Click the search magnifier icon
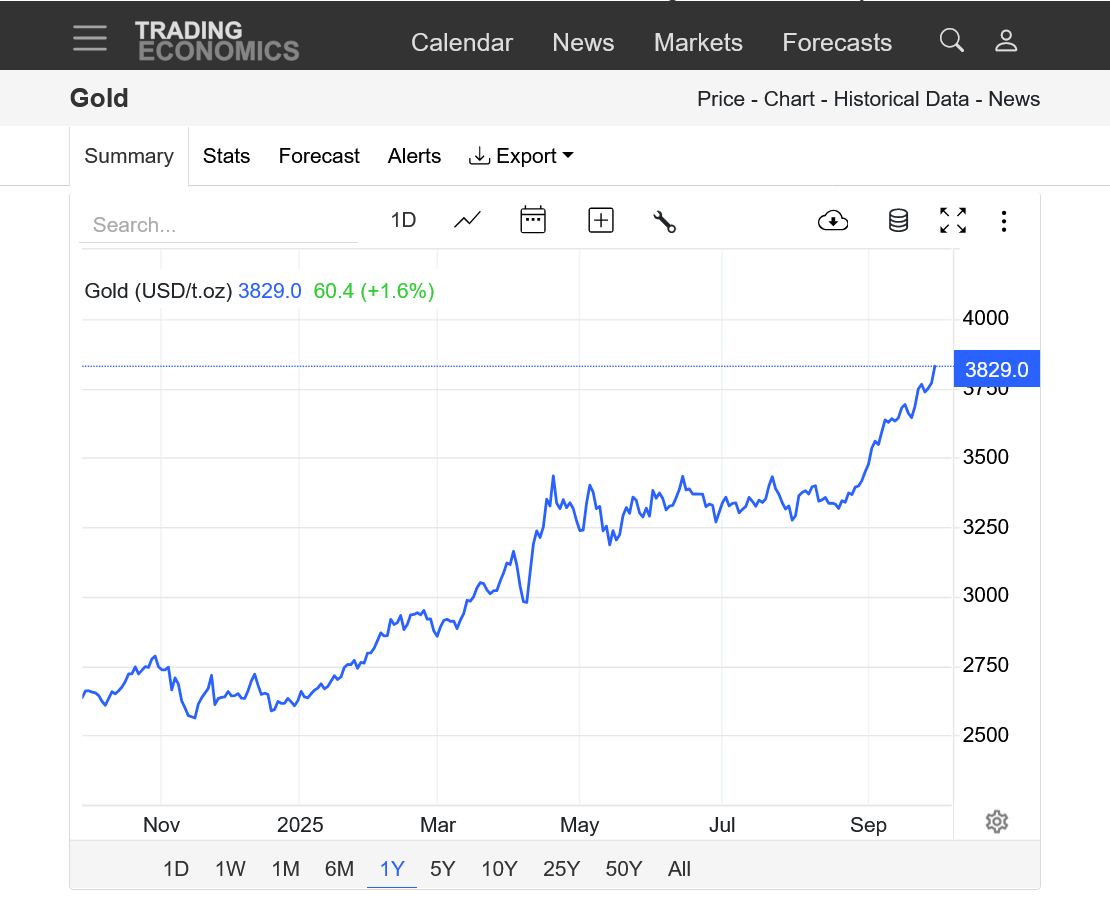 pos(952,40)
